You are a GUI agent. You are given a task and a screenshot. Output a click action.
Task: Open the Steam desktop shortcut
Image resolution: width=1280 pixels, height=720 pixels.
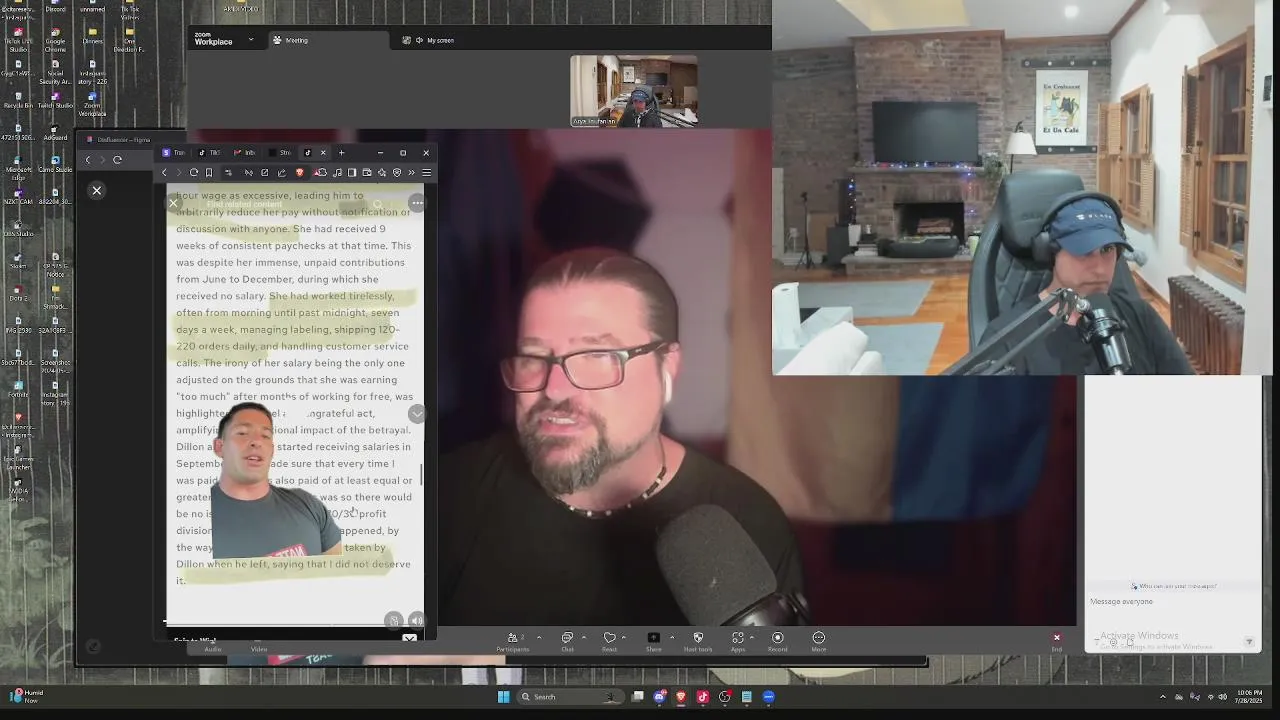tap(18, 260)
